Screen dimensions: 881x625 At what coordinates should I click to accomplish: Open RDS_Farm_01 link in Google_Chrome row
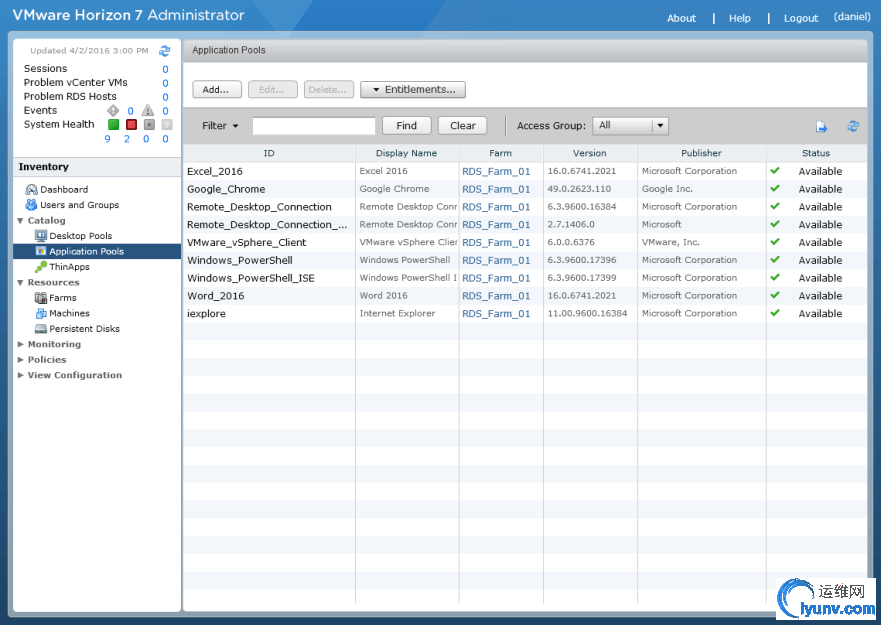496,189
